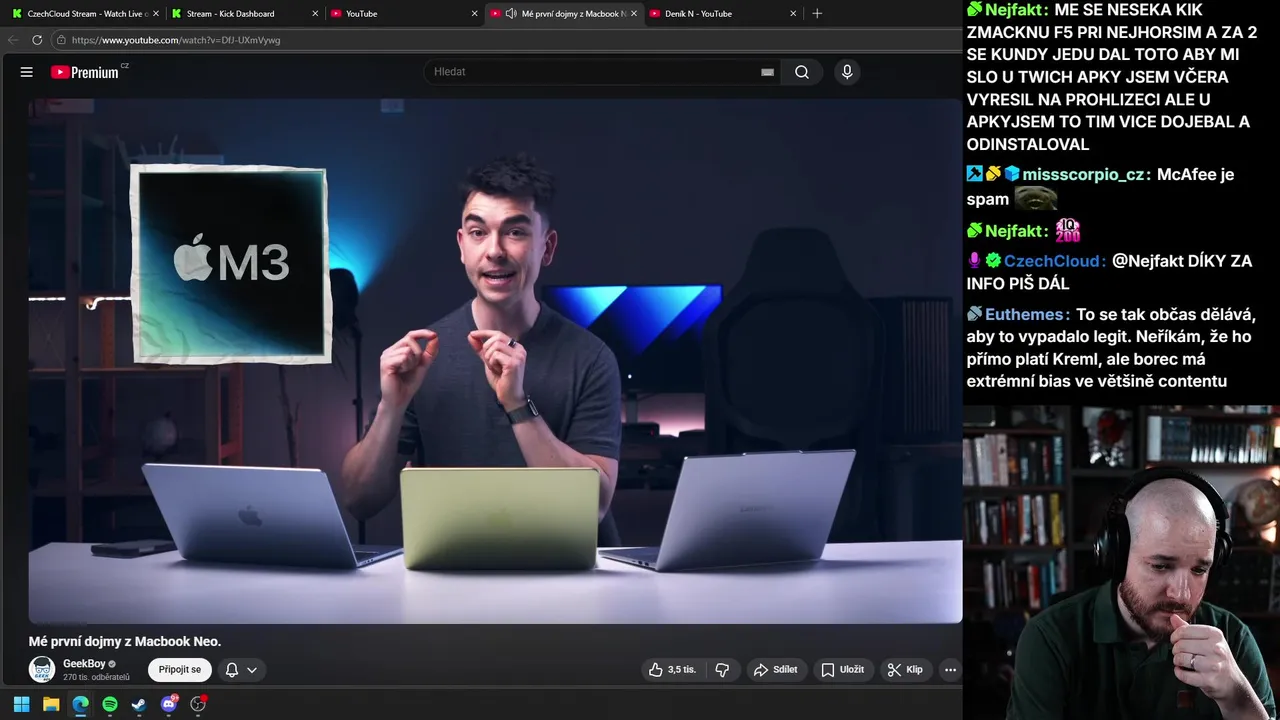
Task: Open Spotify from the taskbar
Action: (110, 704)
